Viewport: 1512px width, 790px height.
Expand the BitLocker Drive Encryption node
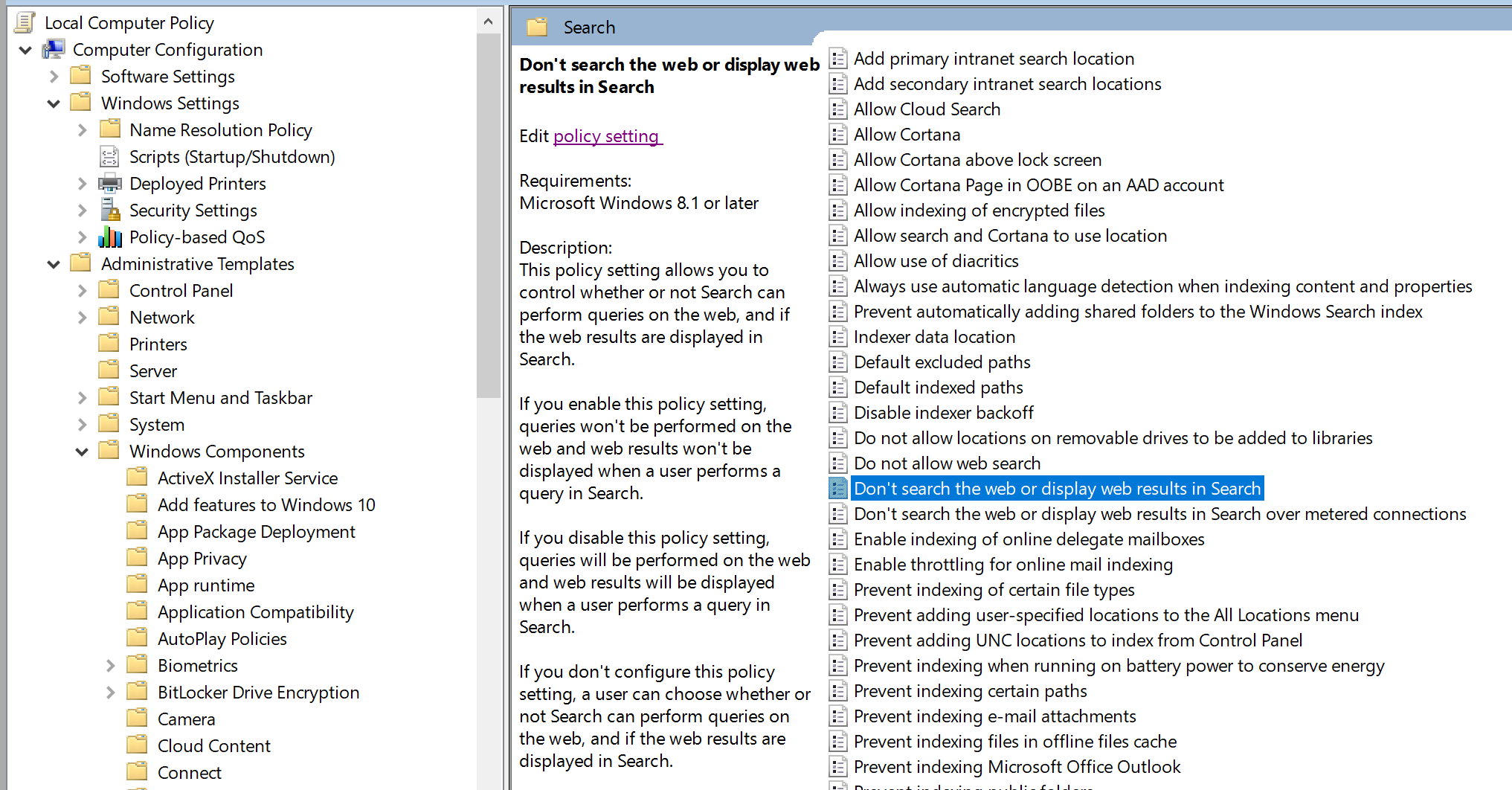tap(110, 693)
